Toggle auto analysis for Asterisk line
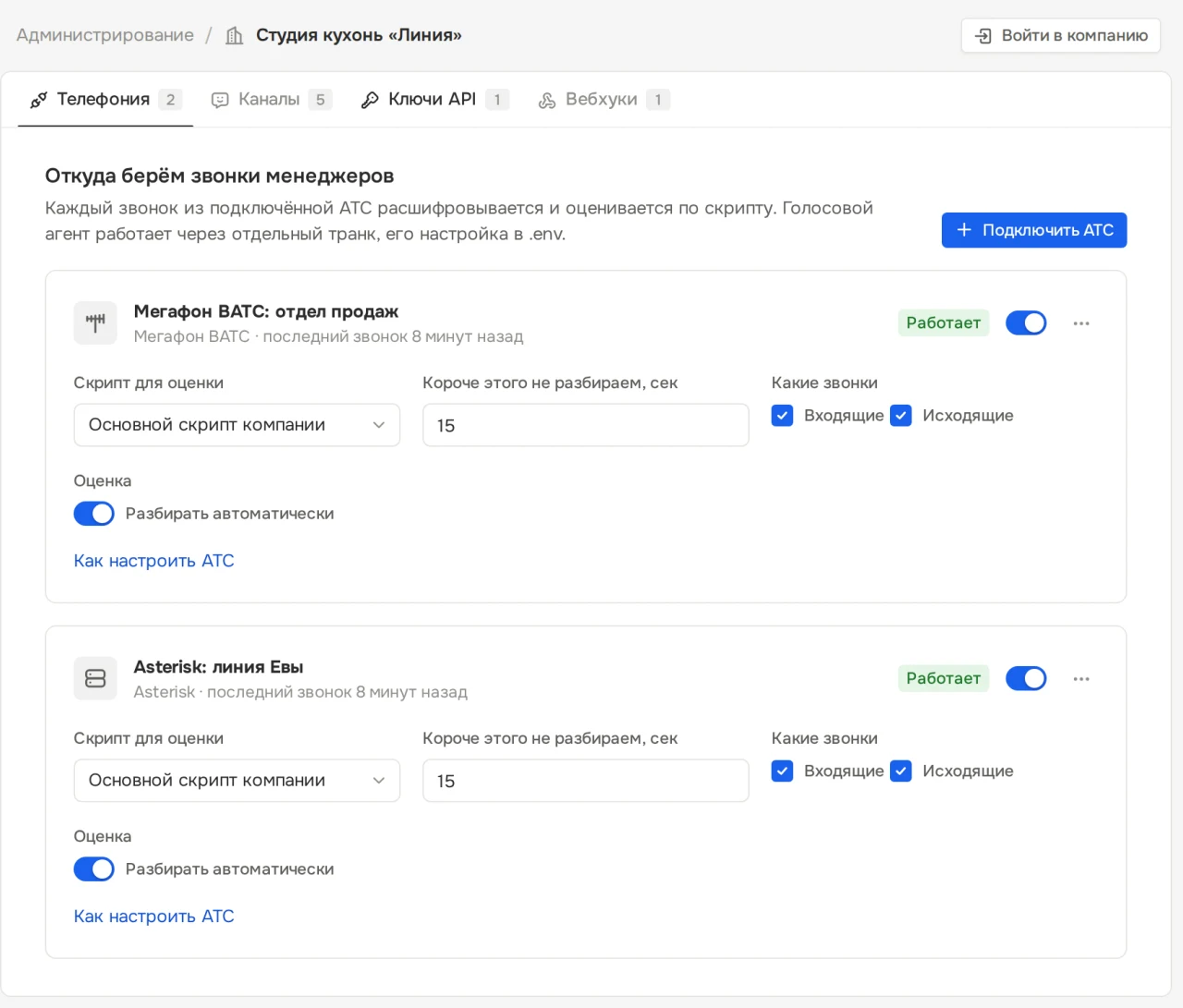The height and width of the screenshot is (1008, 1183). pos(94,869)
